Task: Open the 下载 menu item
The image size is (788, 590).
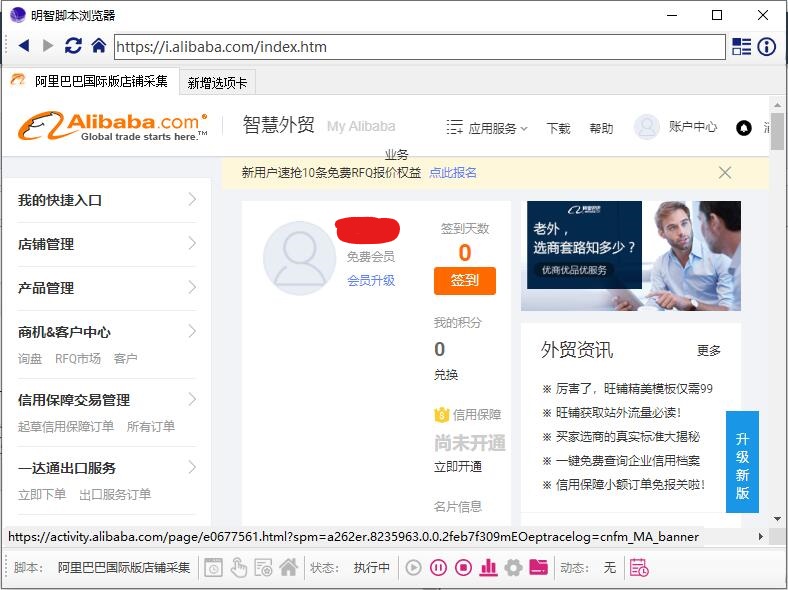Action: click(558, 129)
